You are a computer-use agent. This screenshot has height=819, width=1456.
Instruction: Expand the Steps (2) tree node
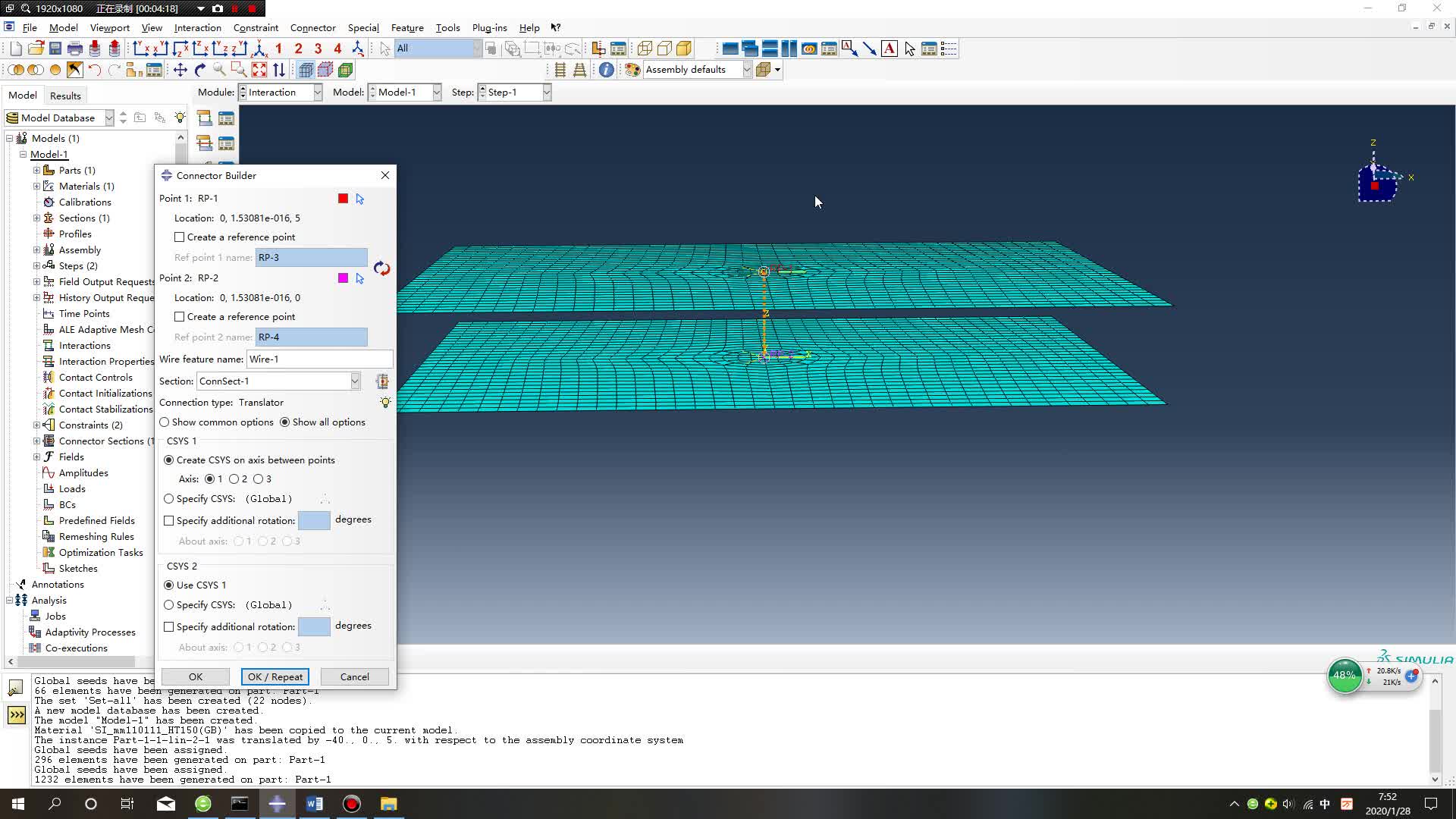coord(36,266)
